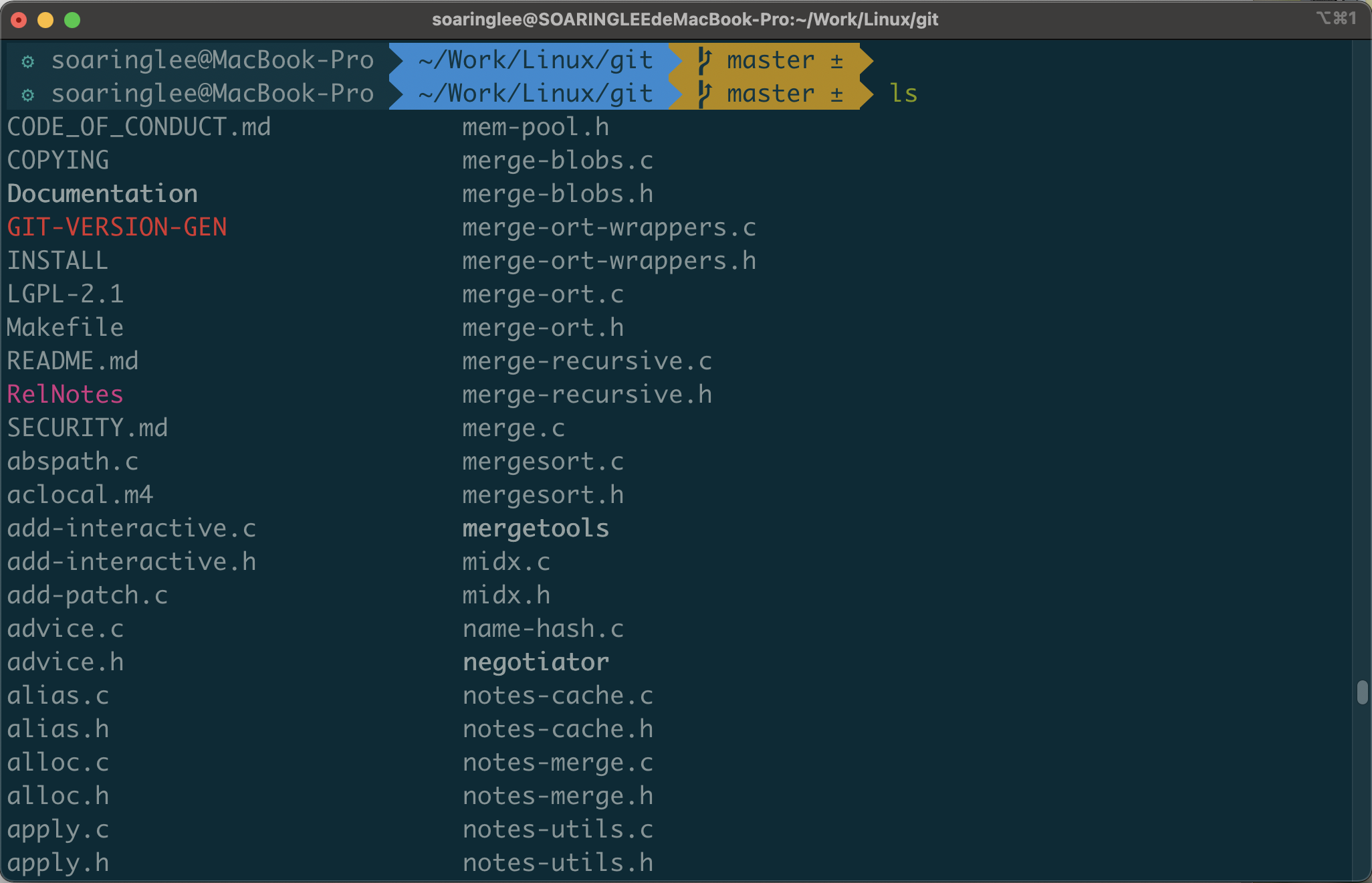This screenshot has width=1372, height=883.
Task: Click the apply.h file name
Action: tap(58, 864)
